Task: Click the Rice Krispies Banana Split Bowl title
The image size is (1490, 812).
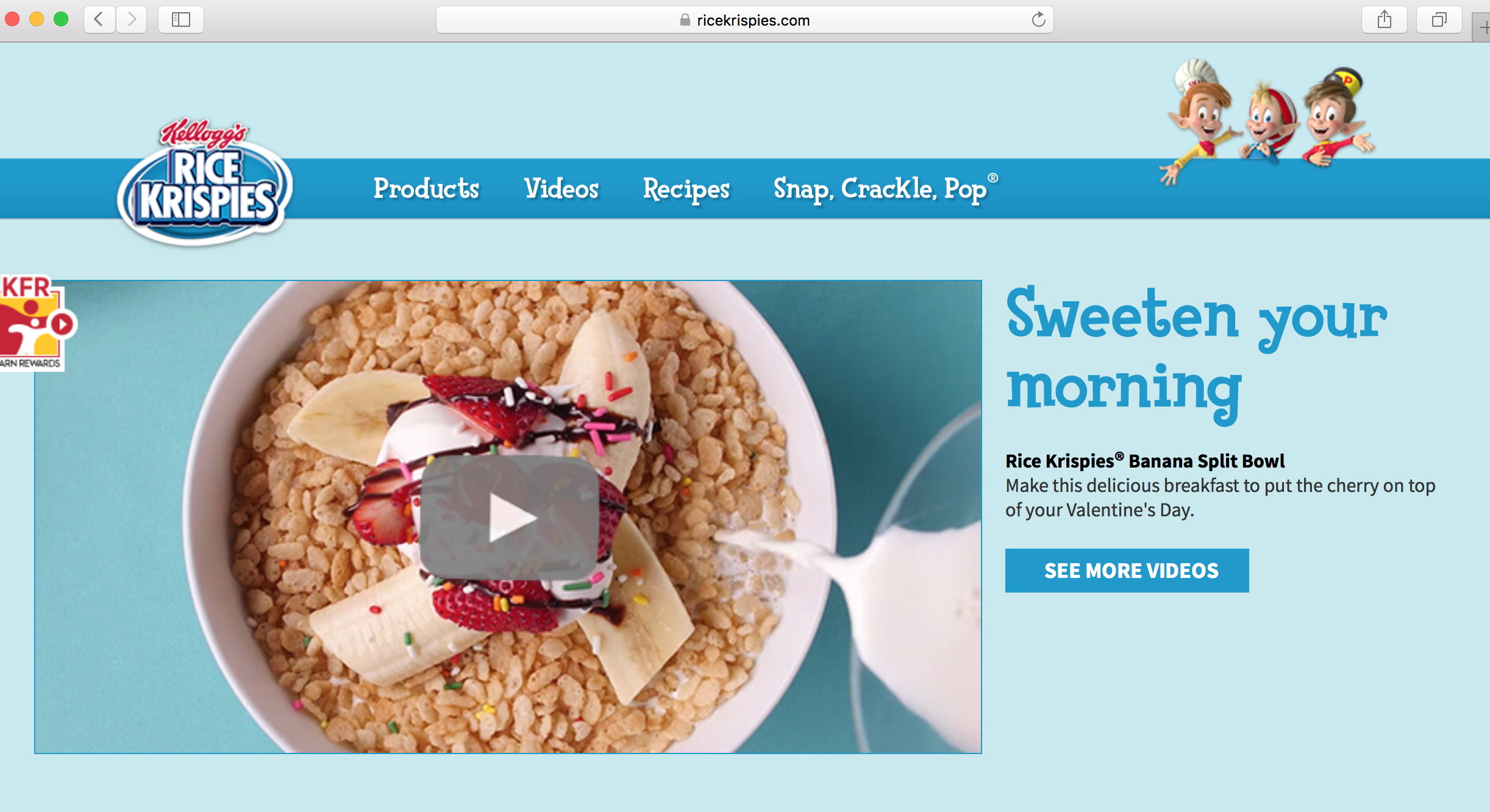Action: (1145, 461)
